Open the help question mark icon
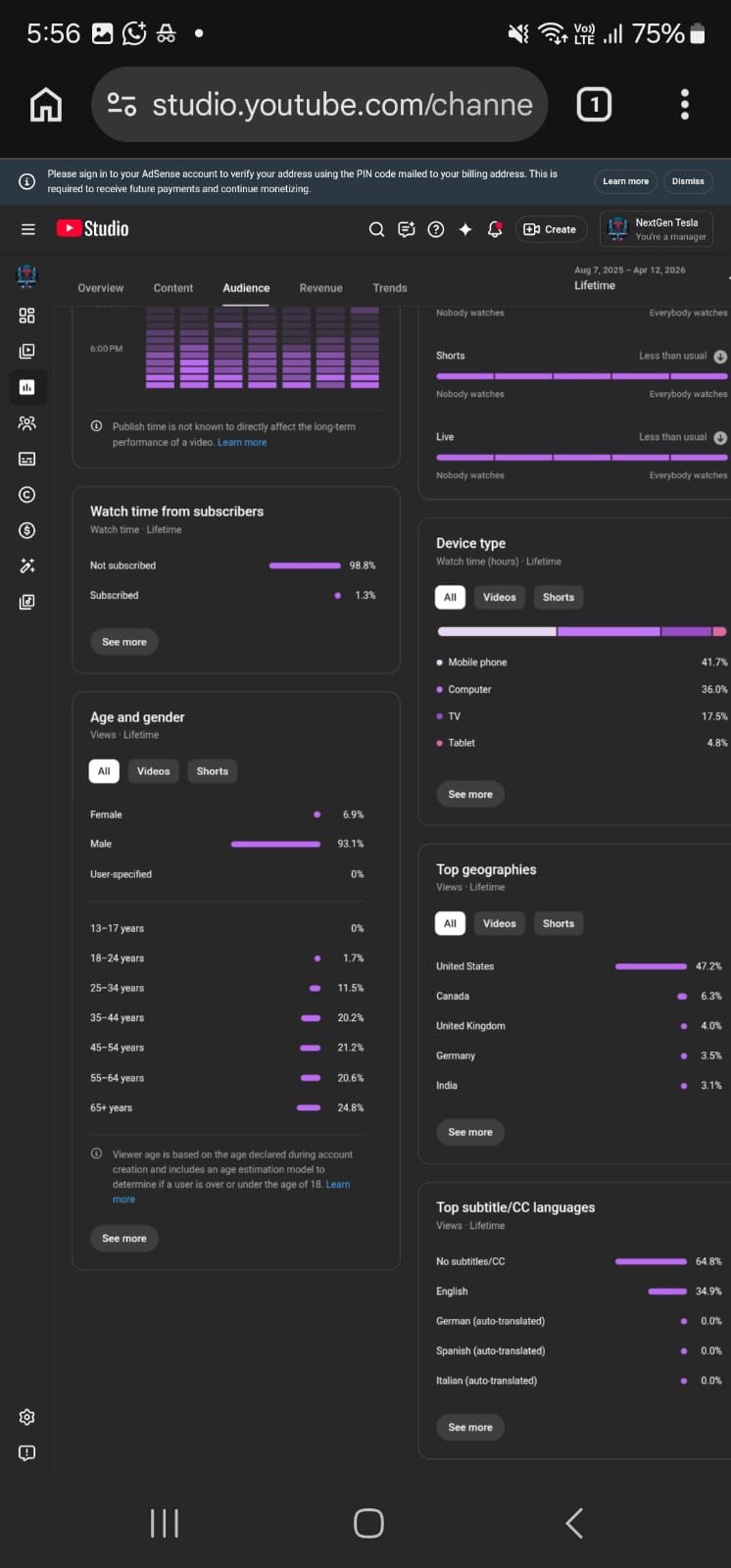 pos(436,229)
